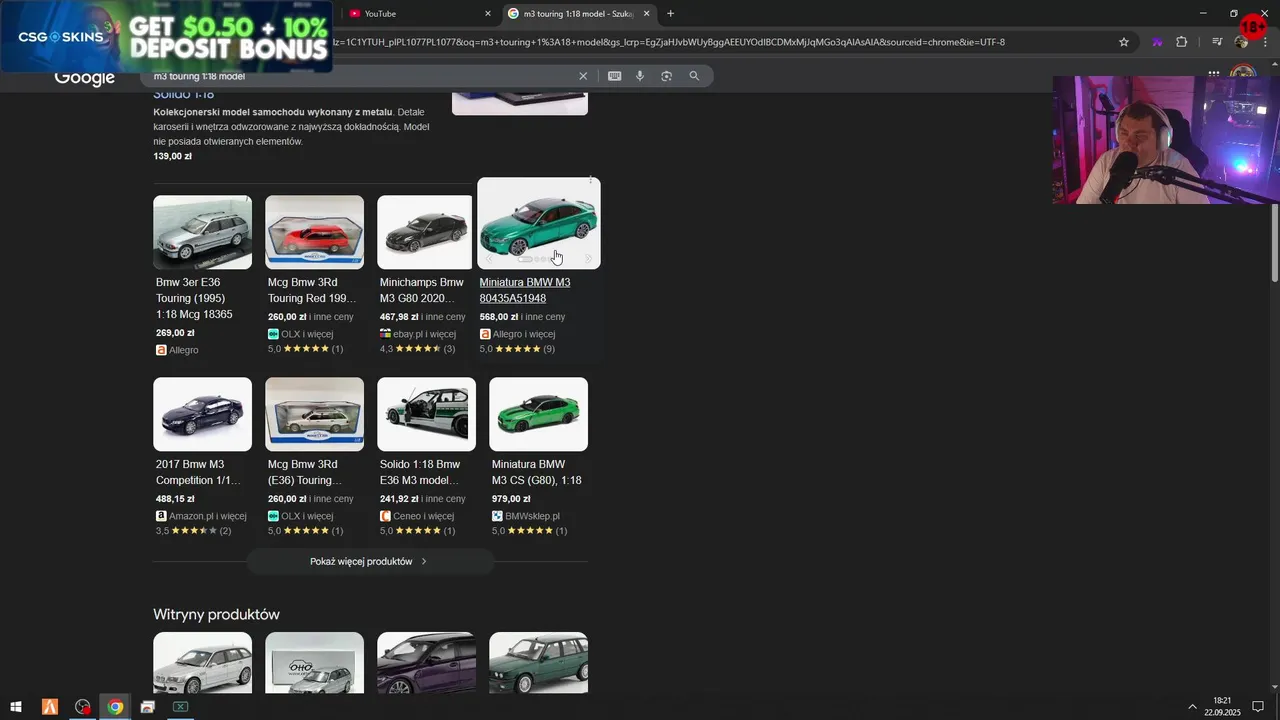This screenshot has width=1280, height=720.
Task: Open the silver BMW touring thumbnail in Witryny produktów
Action: click(x=202, y=662)
